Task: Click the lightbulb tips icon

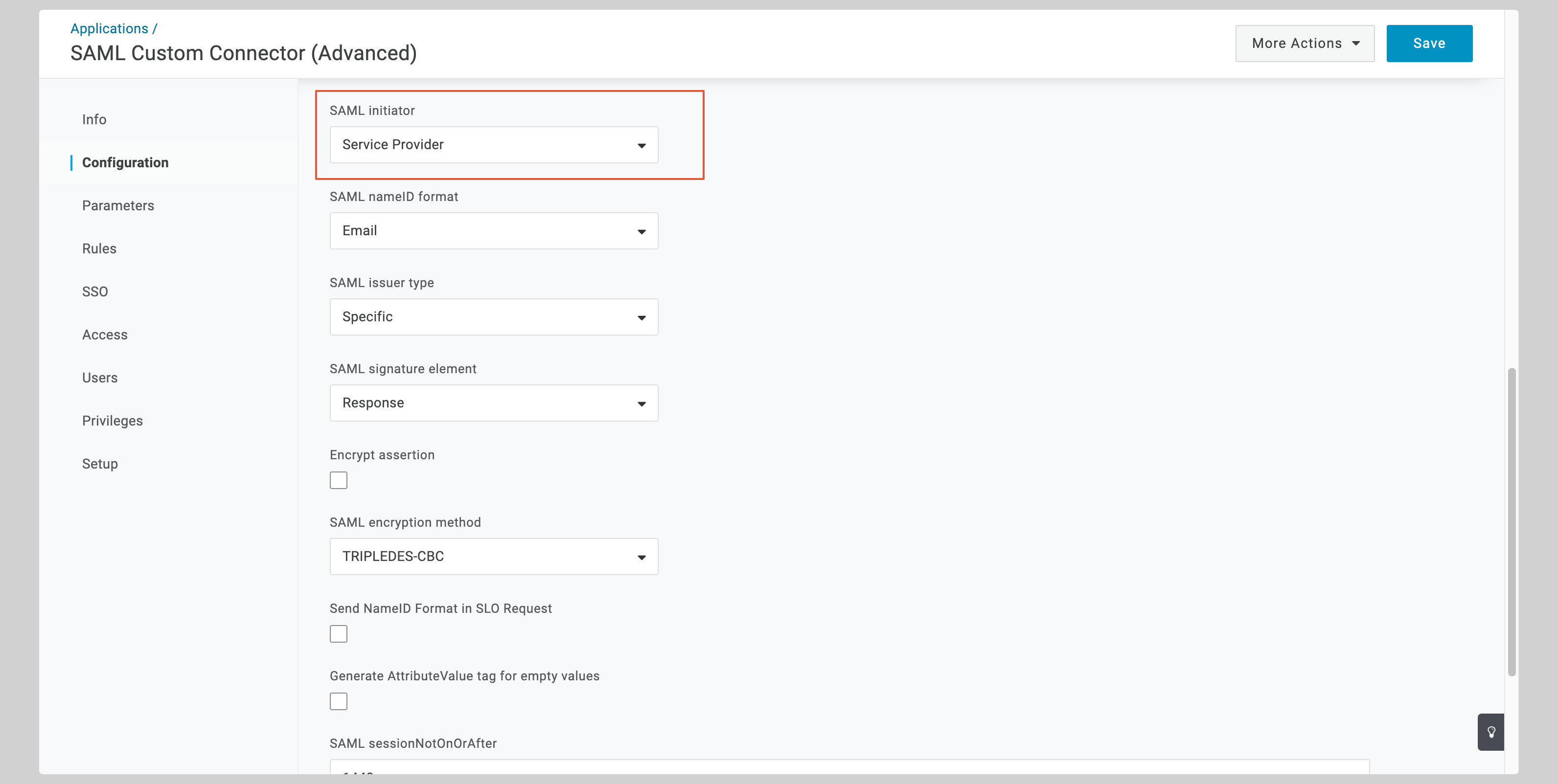Action: (1491, 732)
